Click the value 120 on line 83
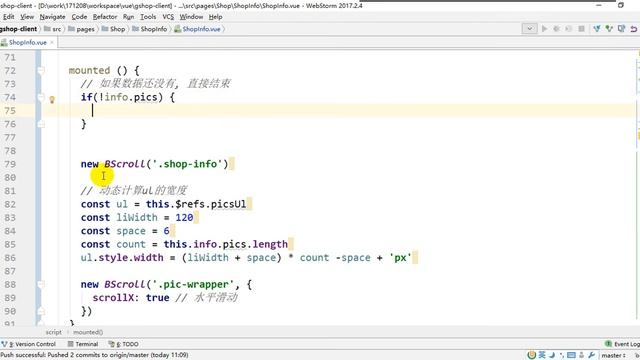This screenshot has height=360, width=640. point(184,218)
